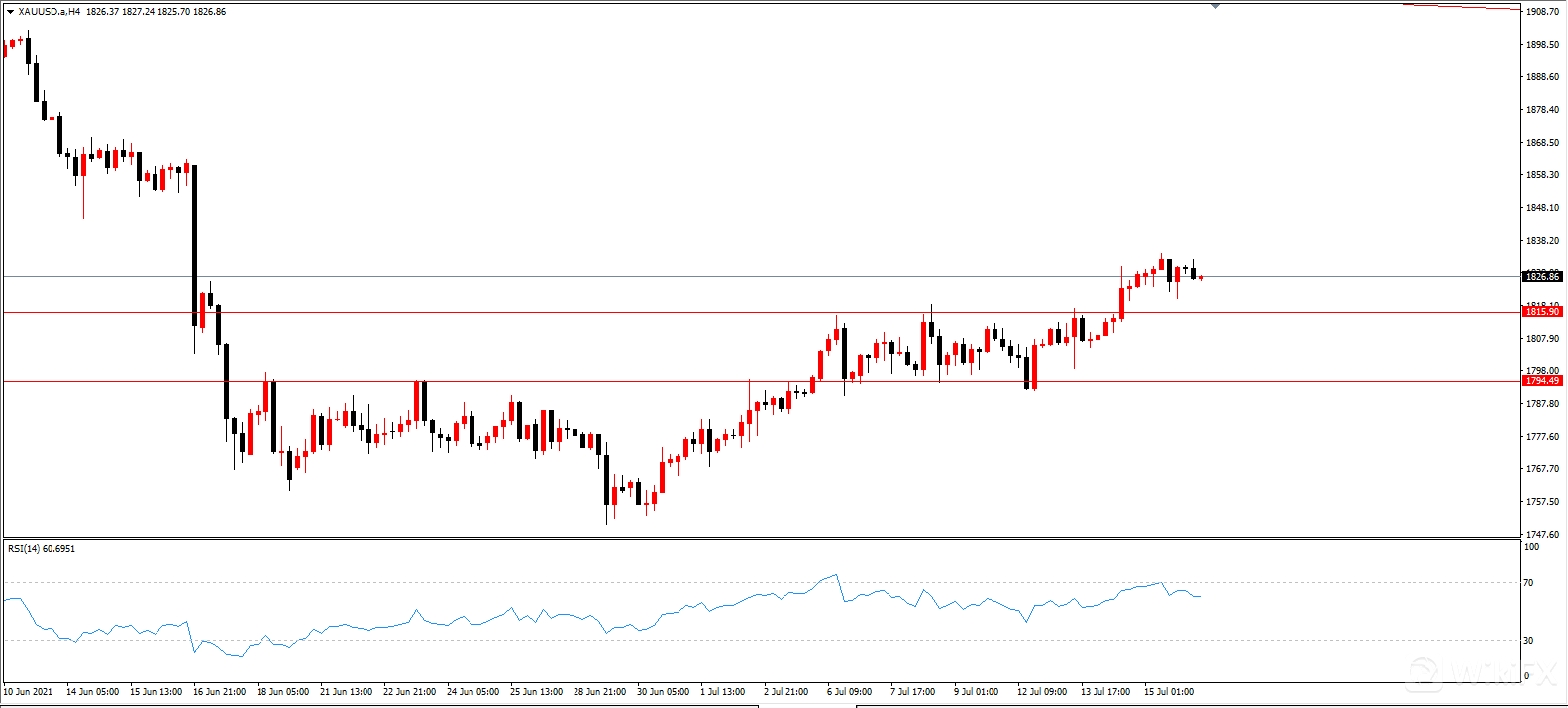Select the 1794.49 red price label
Screen dimensions: 1568x708
click(x=1541, y=381)
